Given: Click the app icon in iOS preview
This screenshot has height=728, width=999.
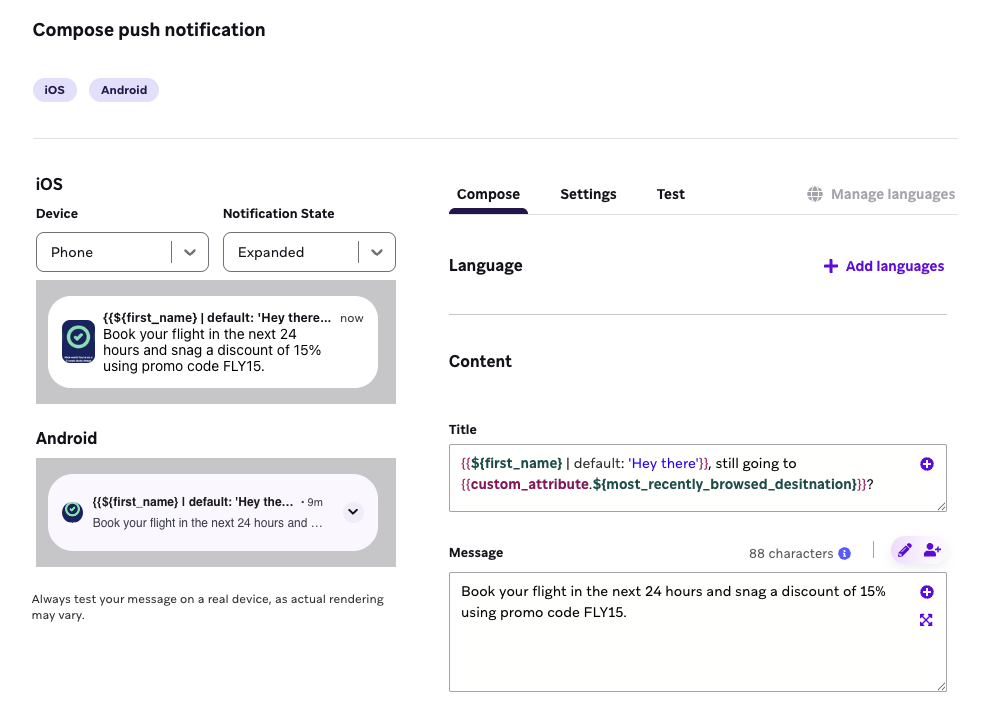Looking at the screenshot, I should pos(78,341).
